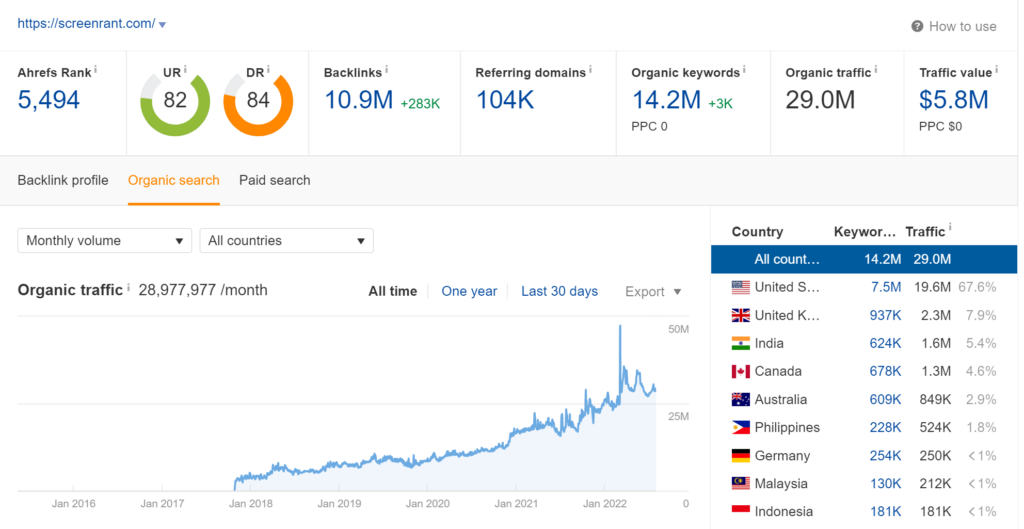The height and width of the screenshot is (529, 1024).
Task: Click the Indonesia flag icon
Action: click(741, 511)
